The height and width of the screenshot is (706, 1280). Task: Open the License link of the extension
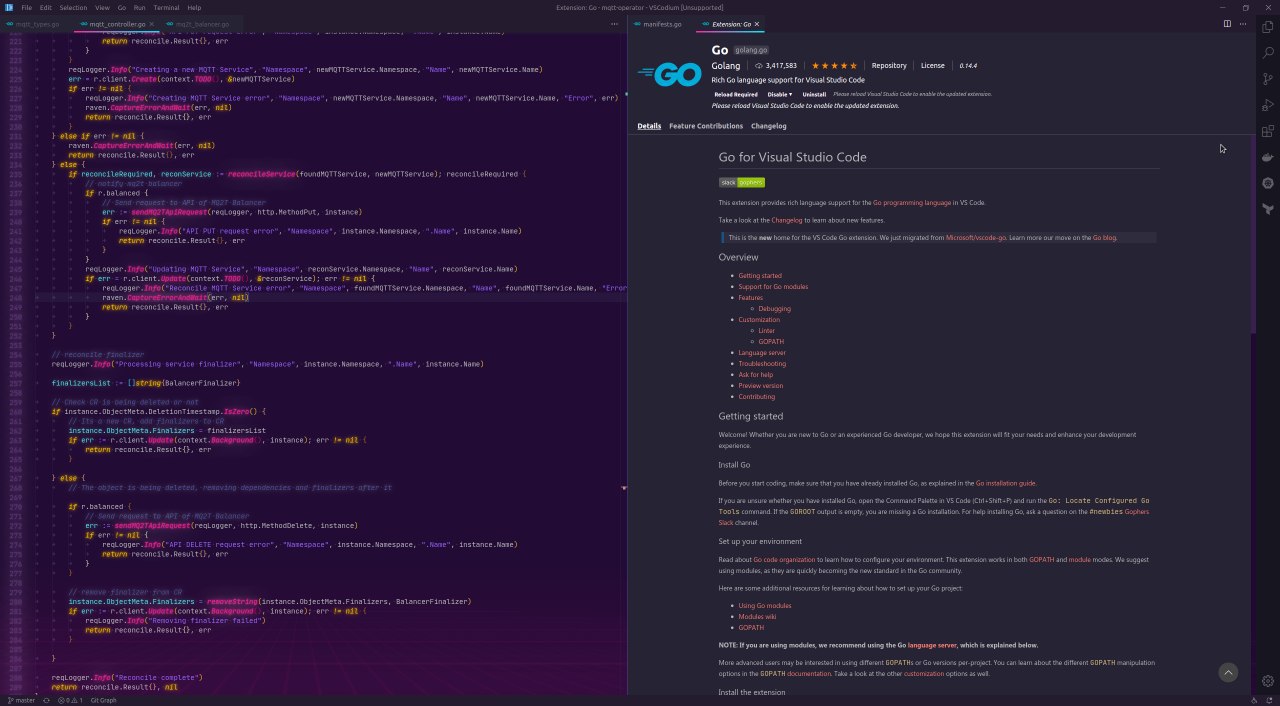(932, 66)
